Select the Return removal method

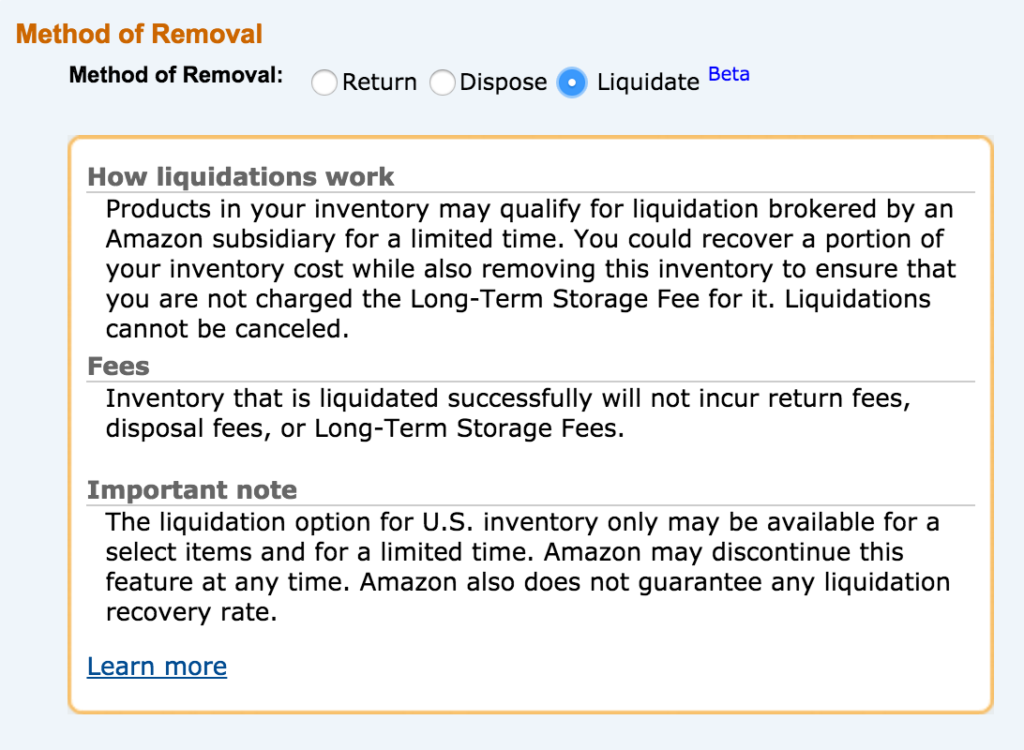tap(324, 83)
